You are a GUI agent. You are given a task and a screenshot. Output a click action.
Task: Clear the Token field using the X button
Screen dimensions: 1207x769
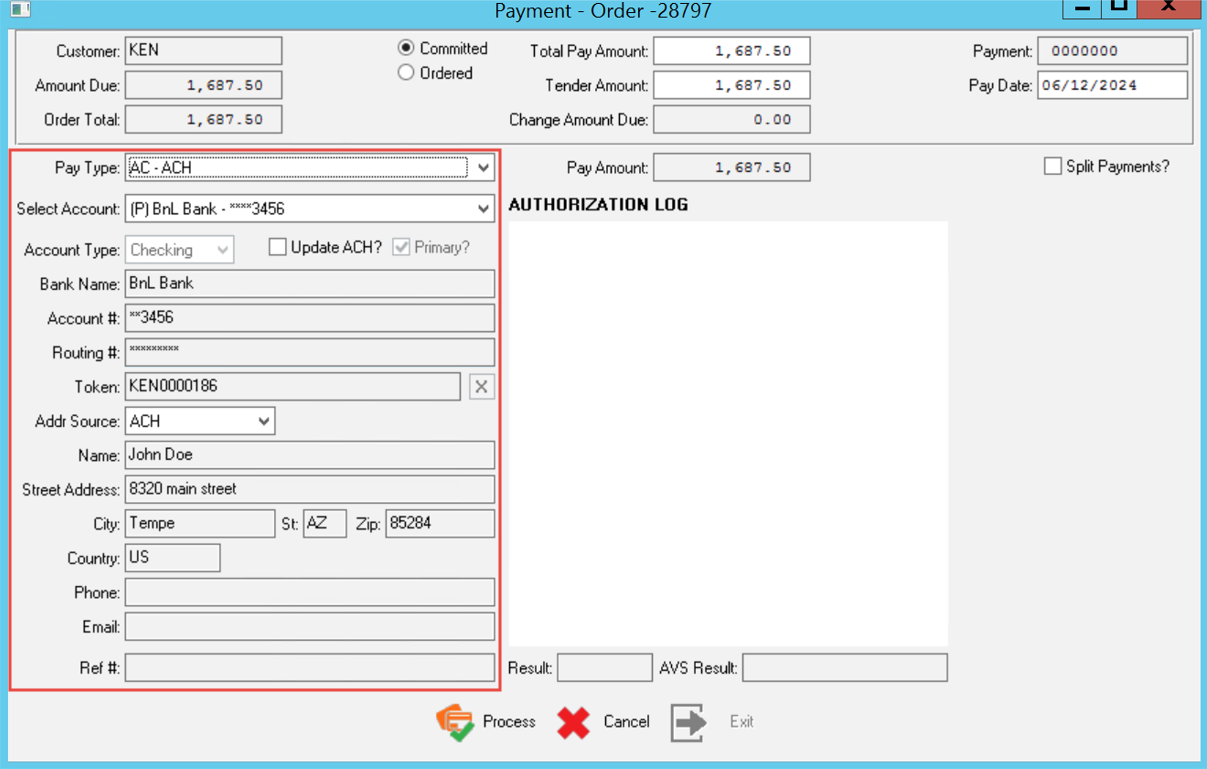[x=482, y=386]
